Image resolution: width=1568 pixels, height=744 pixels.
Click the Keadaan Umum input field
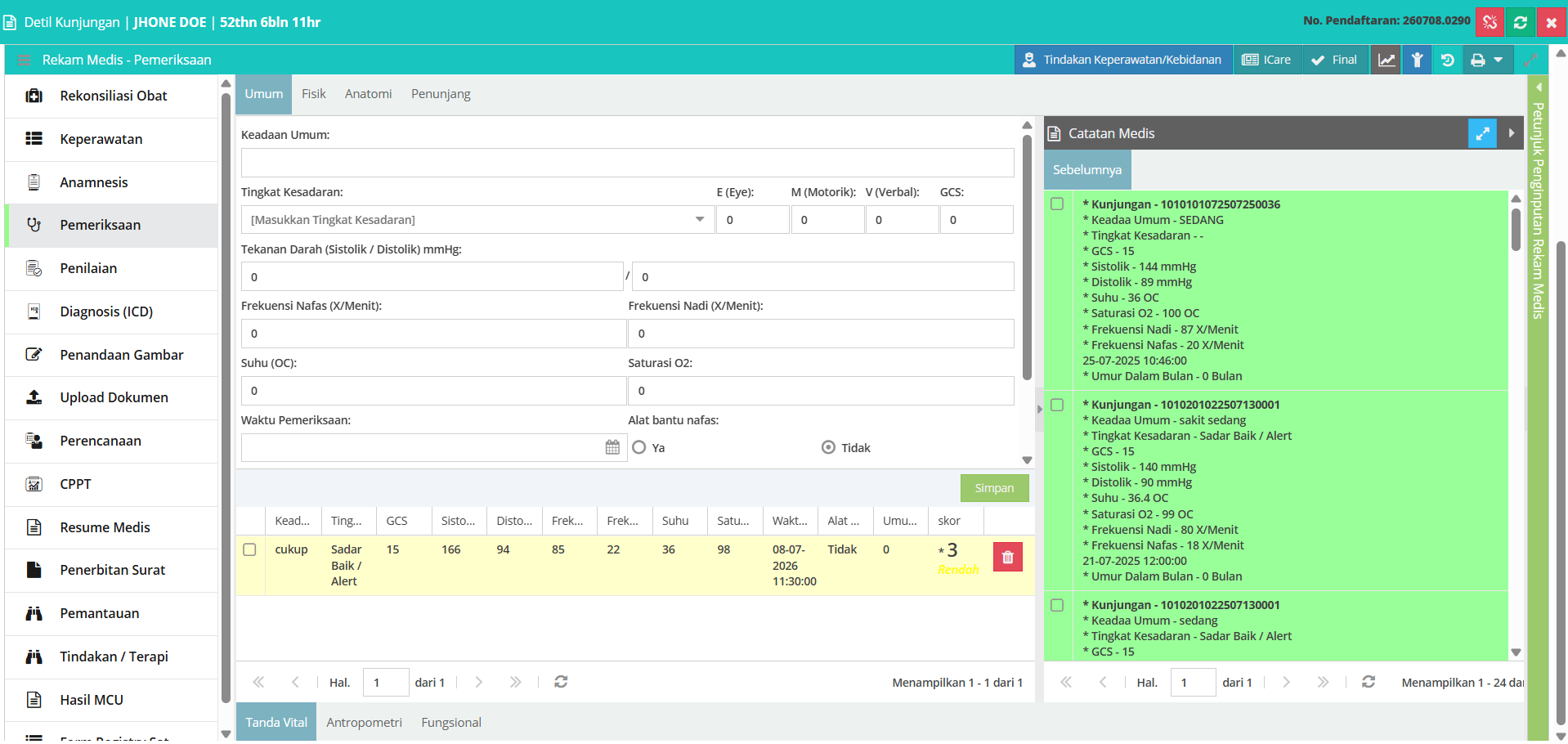tap(627, 163)
